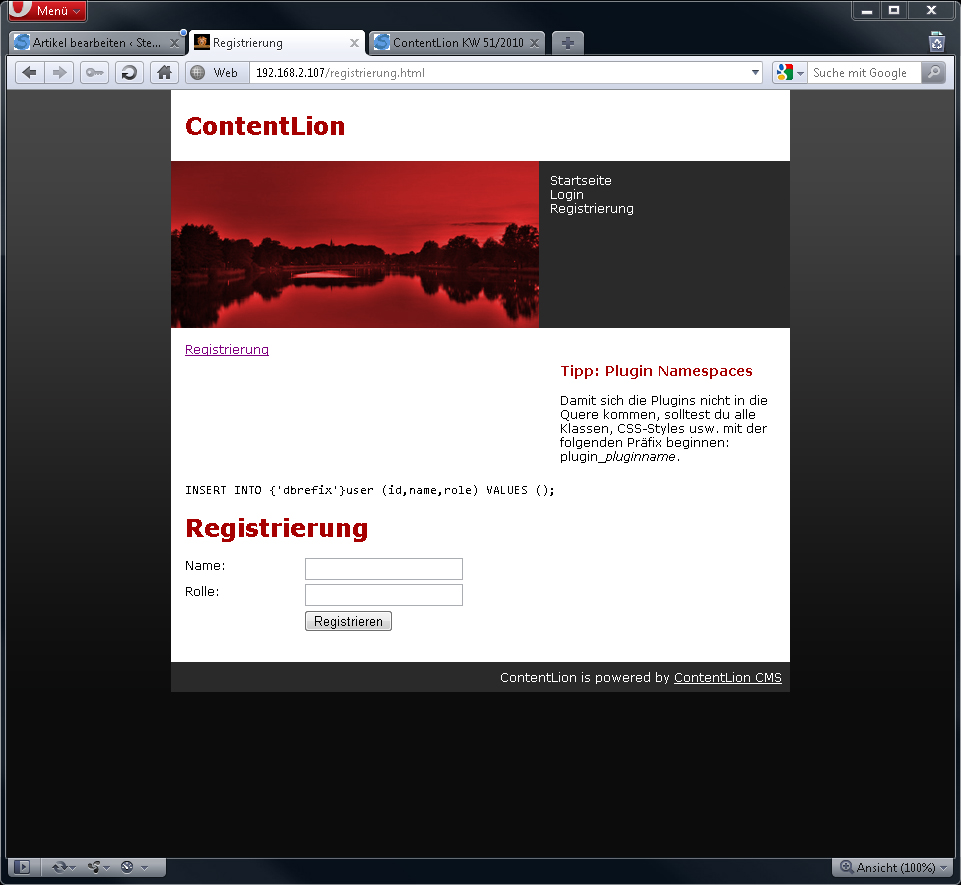
Task: Click the large red Registrierung heading
Action: (x=276, y=528)
